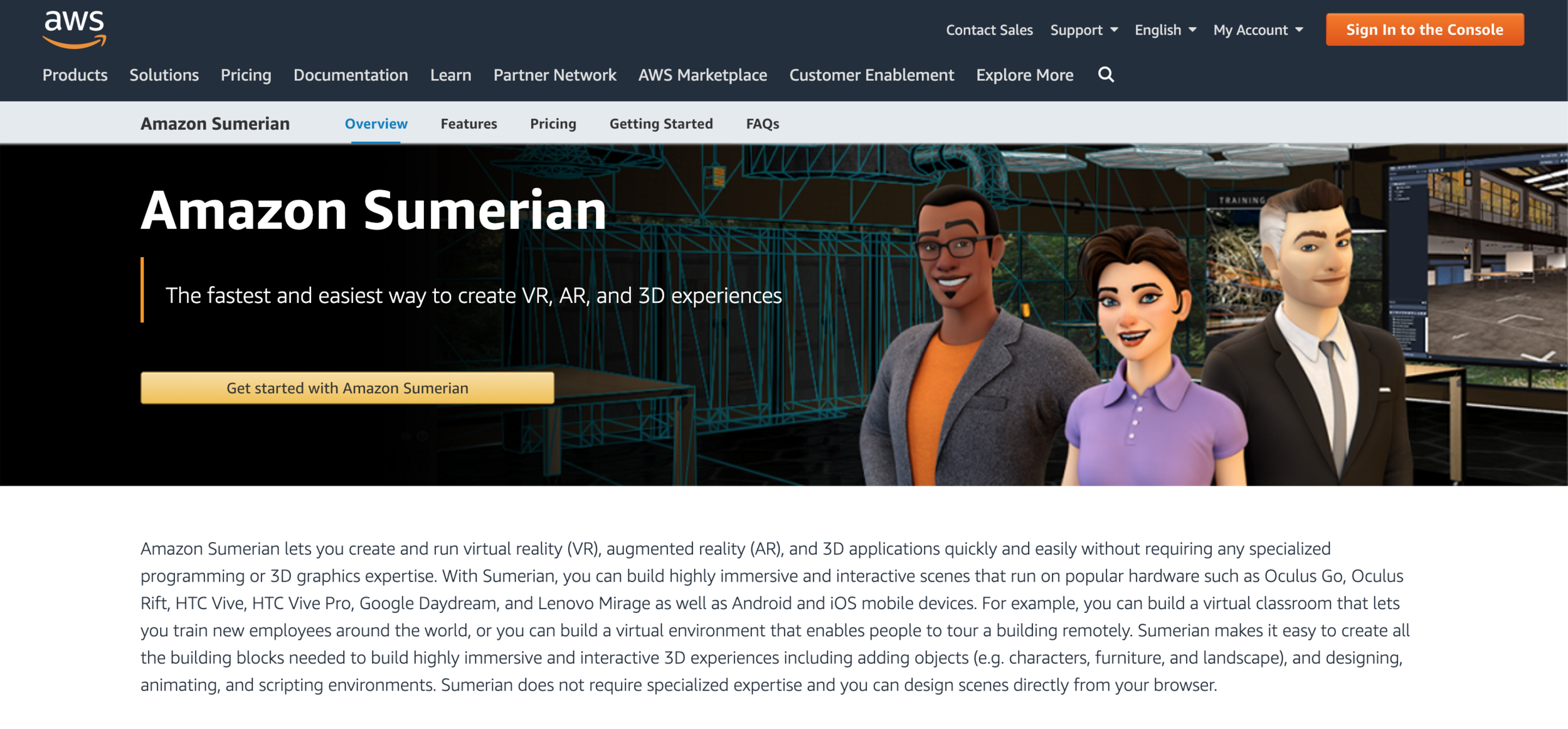The height and width of the screenshot is (729, 1568).
Task: Switch to the Features tab
Action: (469, 124)
